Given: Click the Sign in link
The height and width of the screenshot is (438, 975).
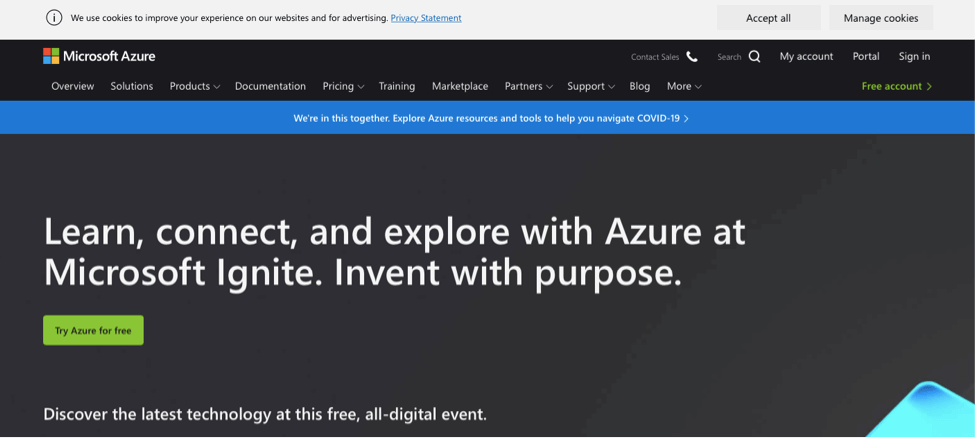Looking at the screenshot, I should pos(914,57).
